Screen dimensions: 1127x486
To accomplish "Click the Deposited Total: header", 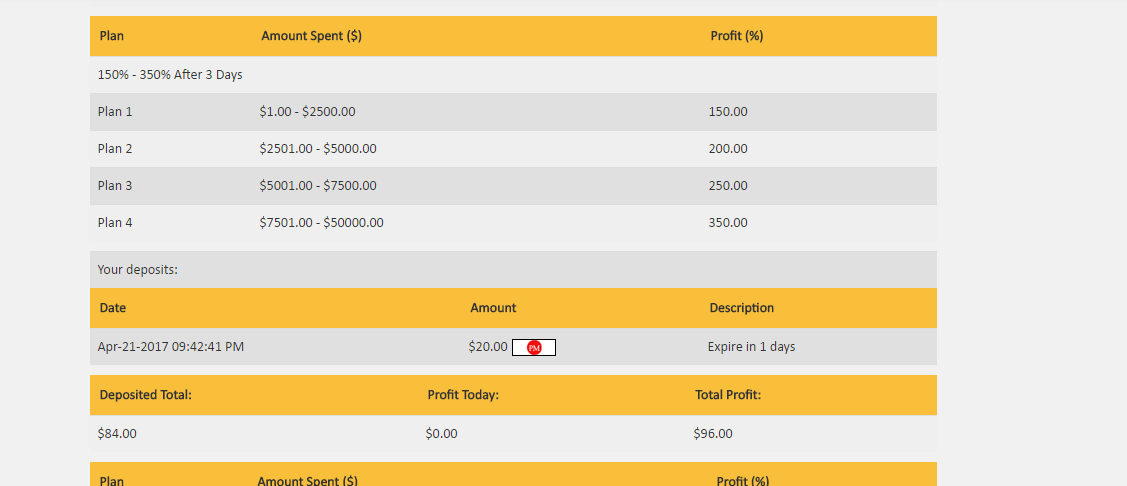I will pyautogui.click(x=145, y=395).
